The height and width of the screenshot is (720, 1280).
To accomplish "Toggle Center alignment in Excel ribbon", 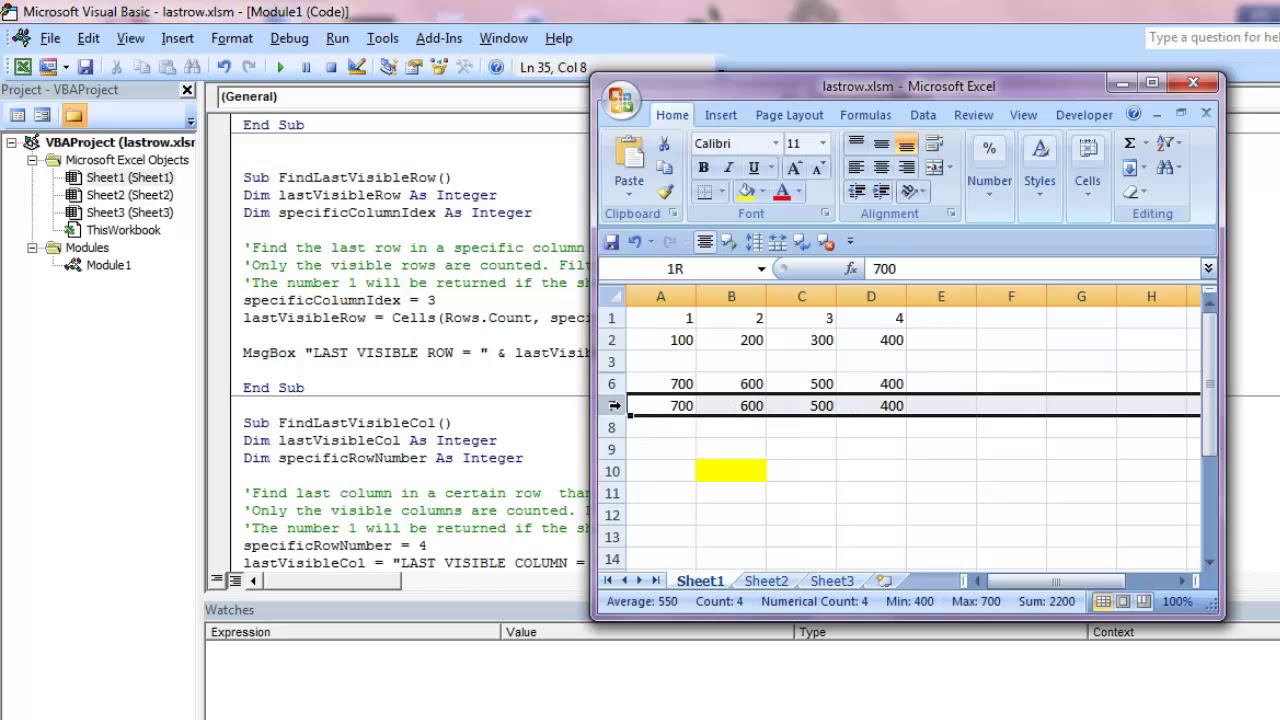I will click(881, 167).
